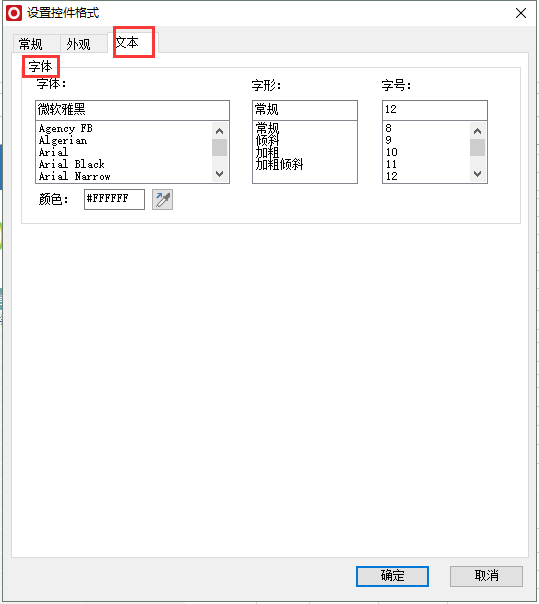Click the 取消 button
Screen dimensions: 539x604
486,576
